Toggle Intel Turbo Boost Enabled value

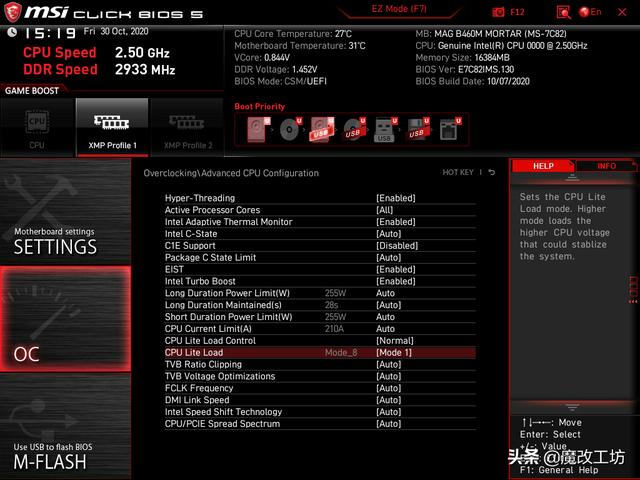click(x=395, y=281)
